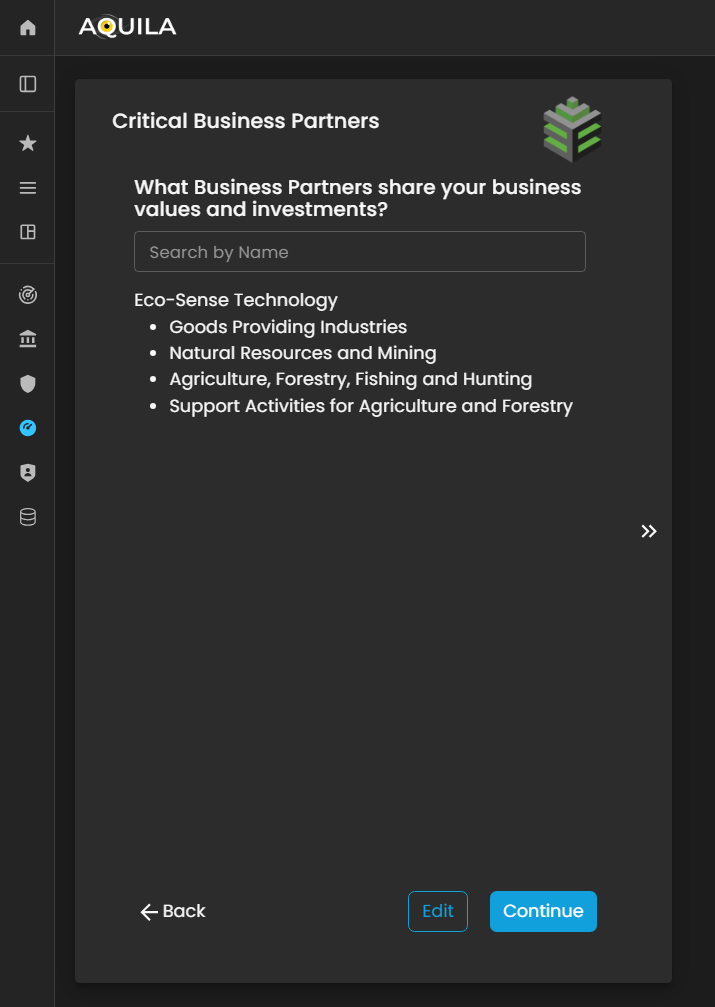Screen dimensions: 715x1007
Task: Click the Edit button
Action: 437,911
